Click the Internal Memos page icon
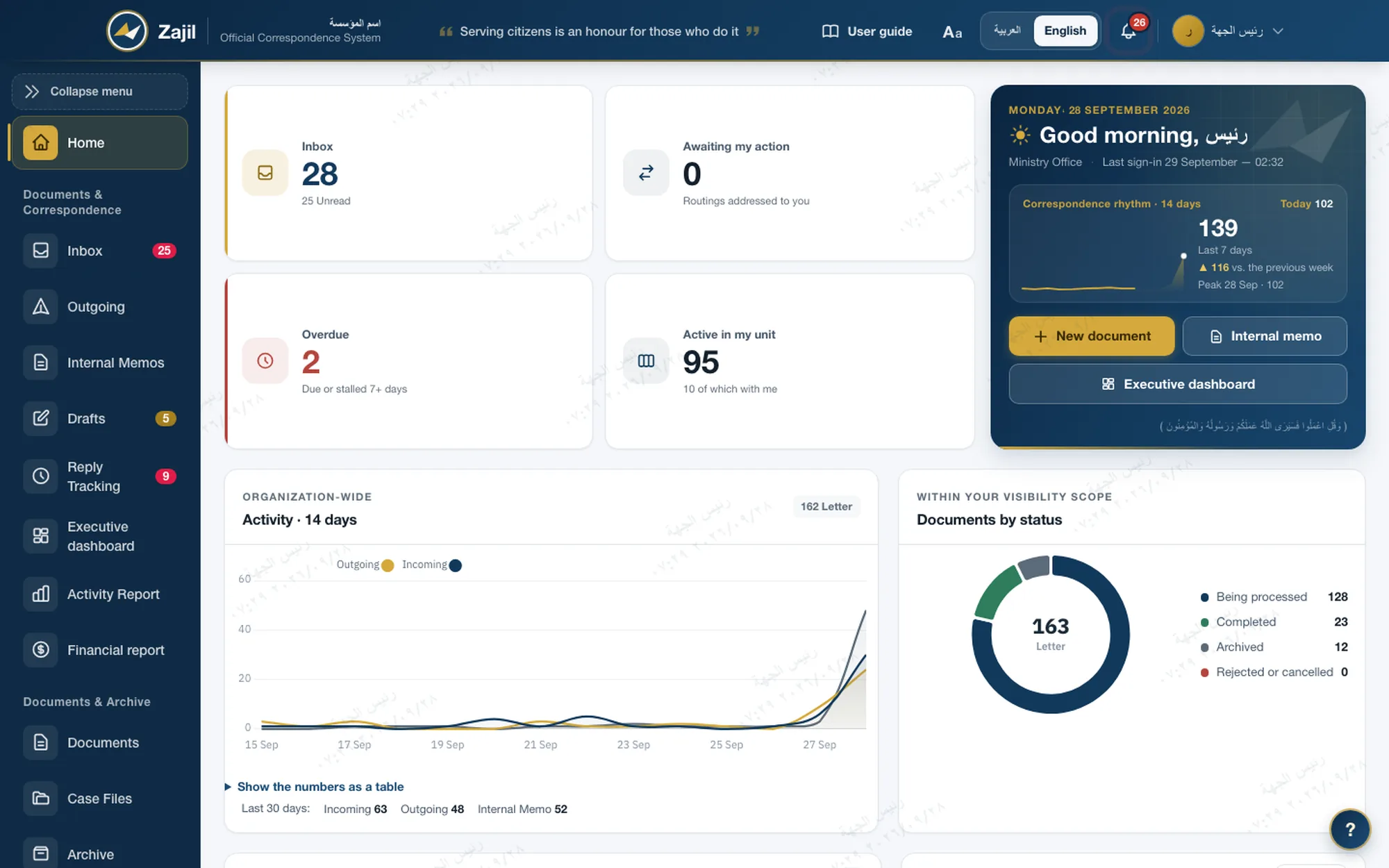 [x=41, y=362]
